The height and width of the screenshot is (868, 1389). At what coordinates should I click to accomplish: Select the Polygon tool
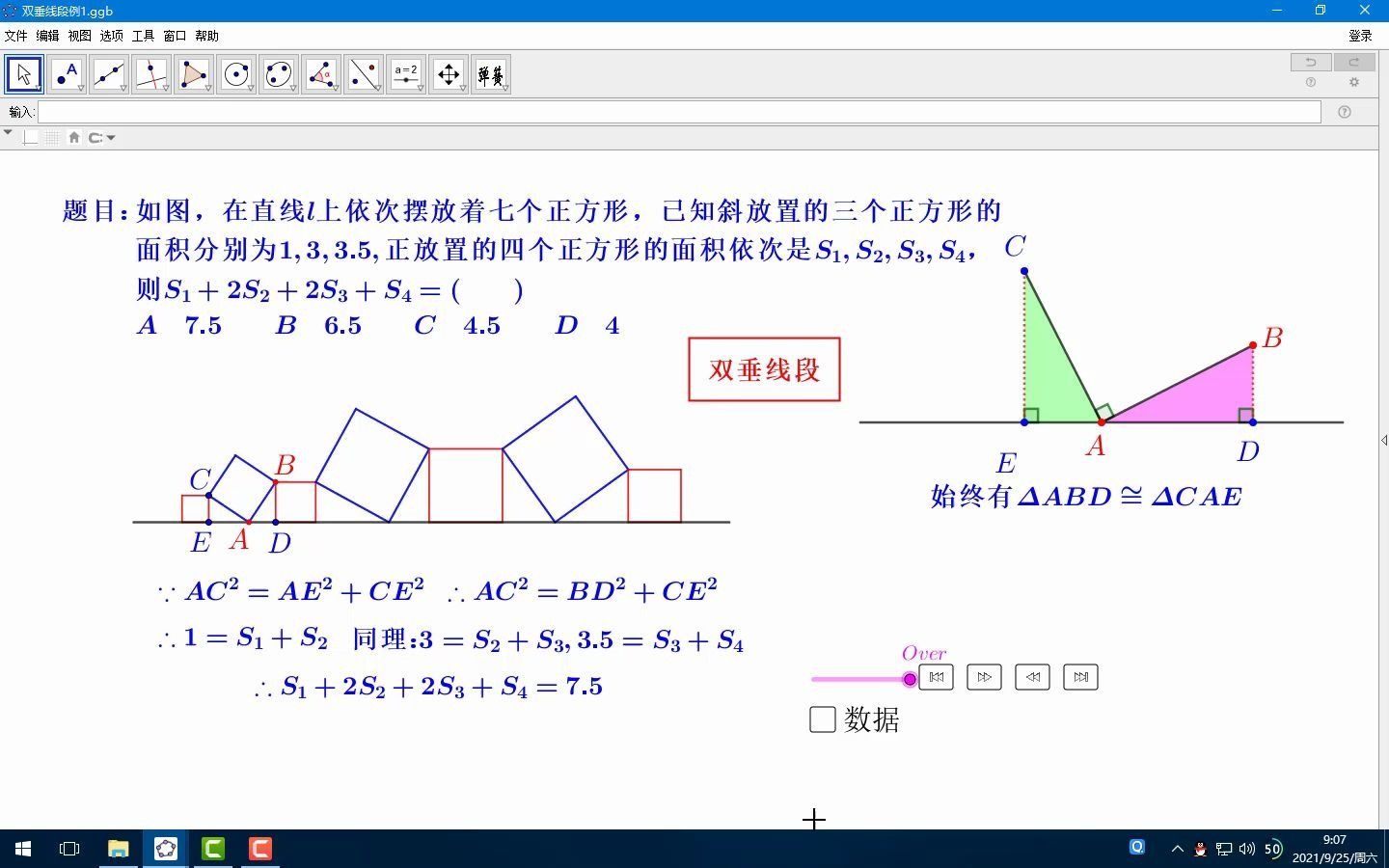pos(193,73)
